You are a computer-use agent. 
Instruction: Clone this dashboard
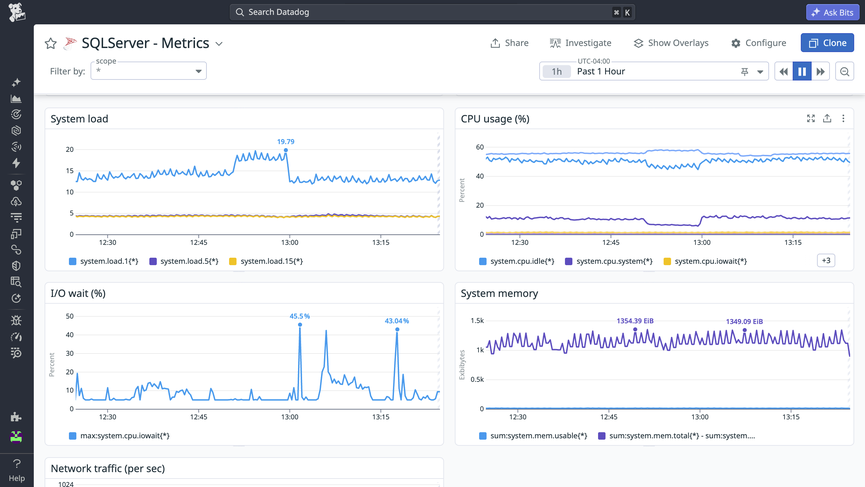pyautogui.click(x=827, y=43)
